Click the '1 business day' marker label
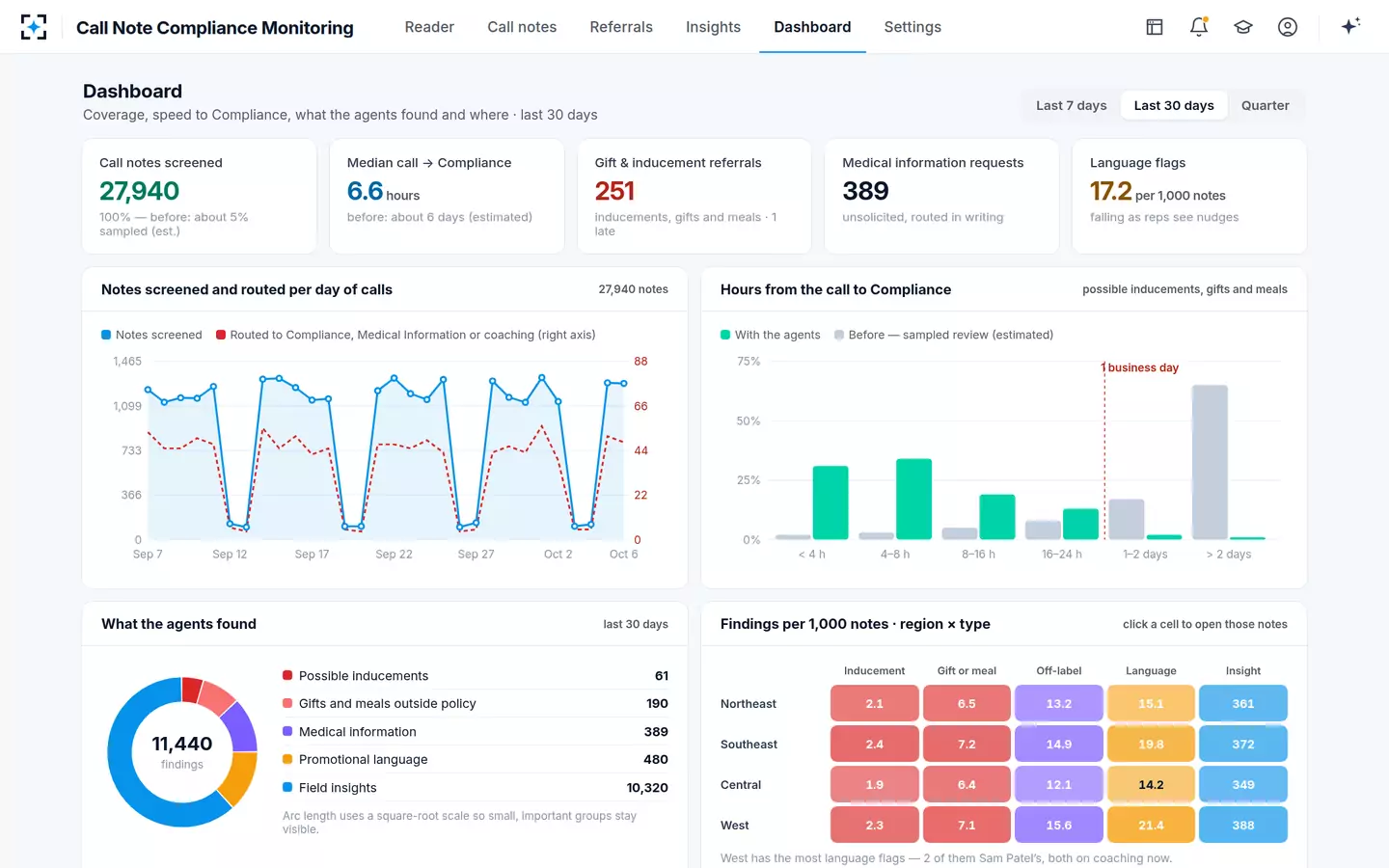This screenshot has height=868, width=1389. pyautogui.click(x=1142, y=367)
